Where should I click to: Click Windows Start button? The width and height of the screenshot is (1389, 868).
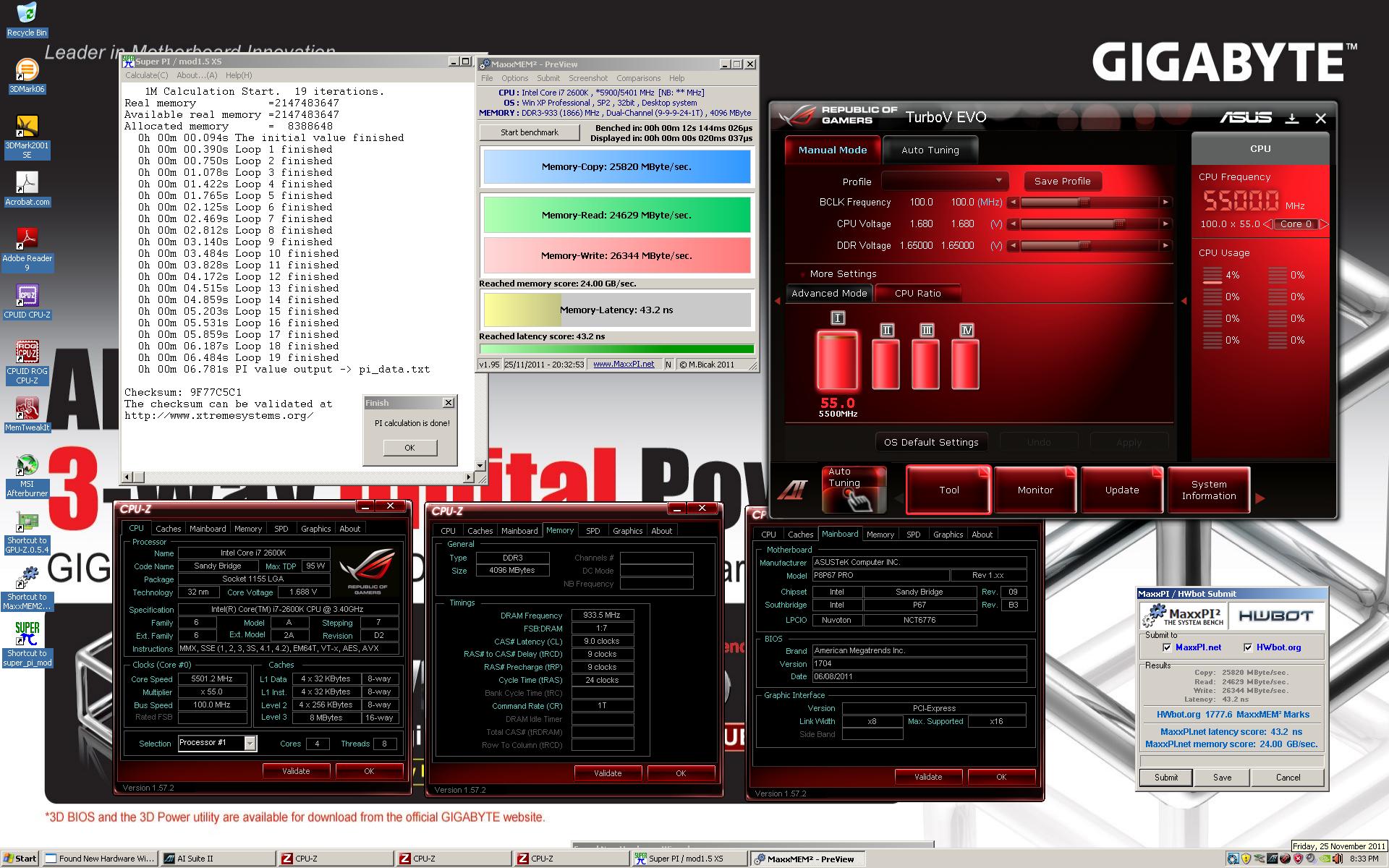[20, 859]
